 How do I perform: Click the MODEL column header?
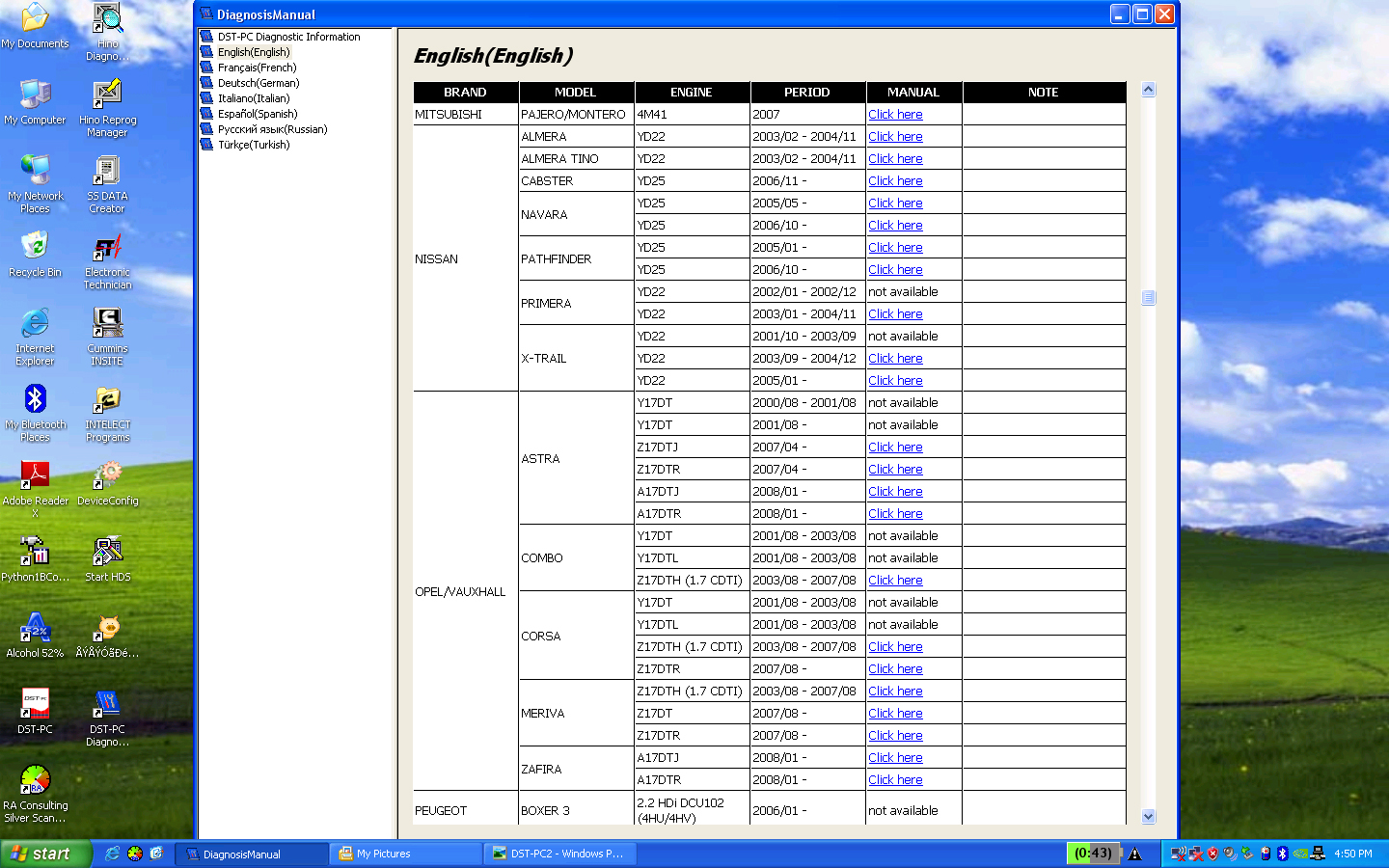pos(576,93)
